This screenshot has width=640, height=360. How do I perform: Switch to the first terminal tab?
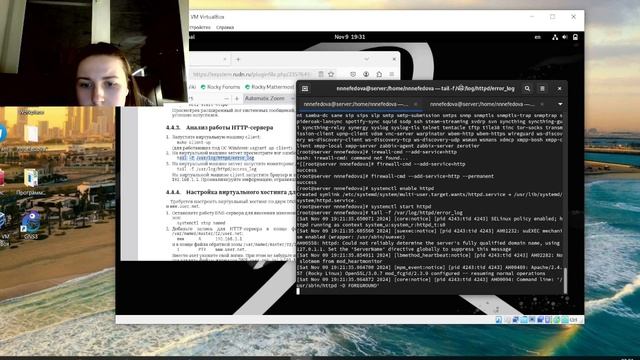pos(356,104)
